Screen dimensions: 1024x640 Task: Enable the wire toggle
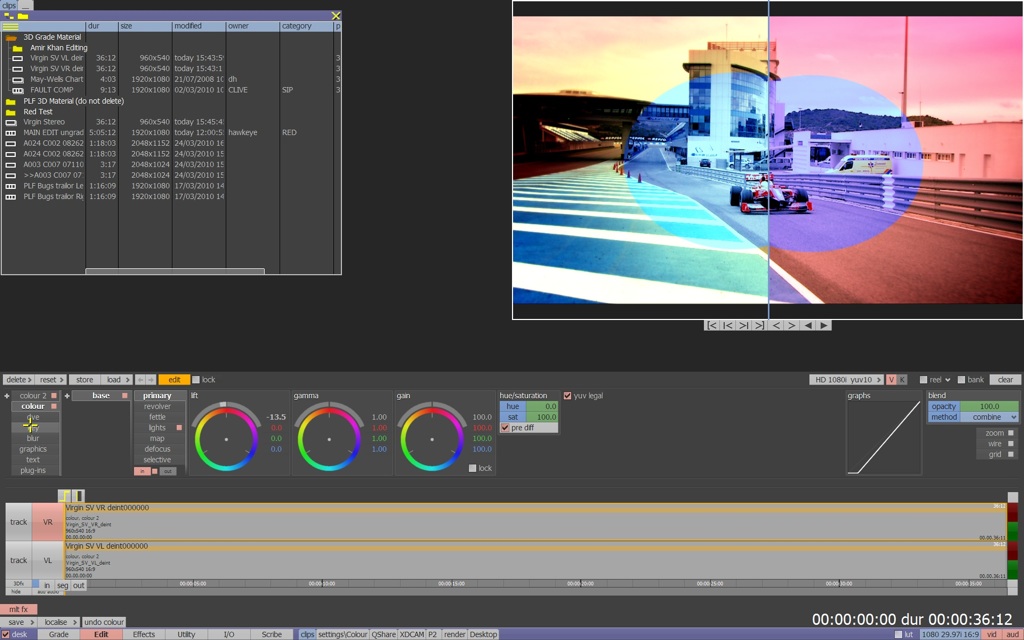tap(1011, 443)
